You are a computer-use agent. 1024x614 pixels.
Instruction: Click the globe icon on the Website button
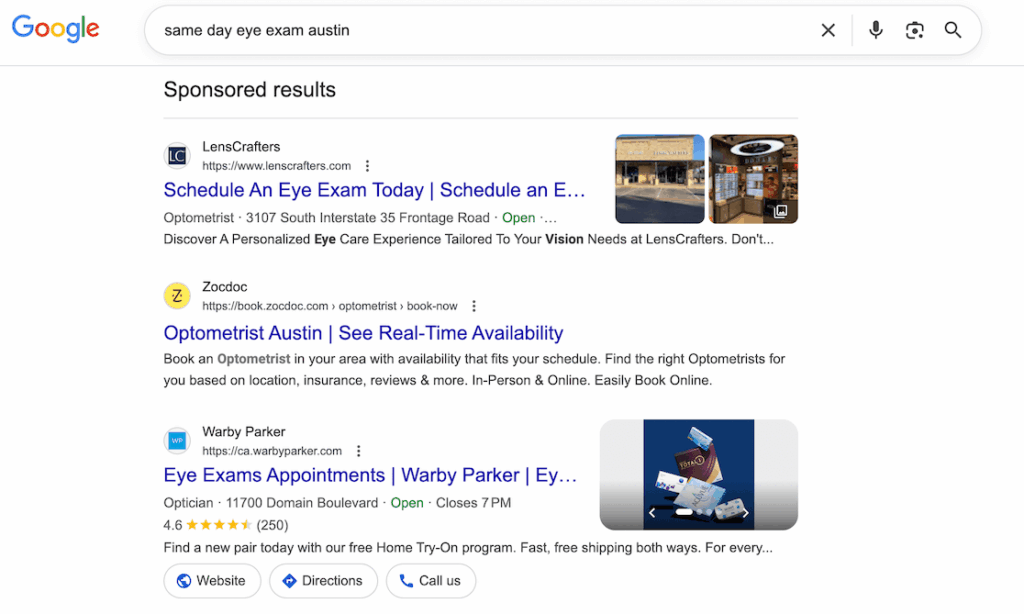183,581
